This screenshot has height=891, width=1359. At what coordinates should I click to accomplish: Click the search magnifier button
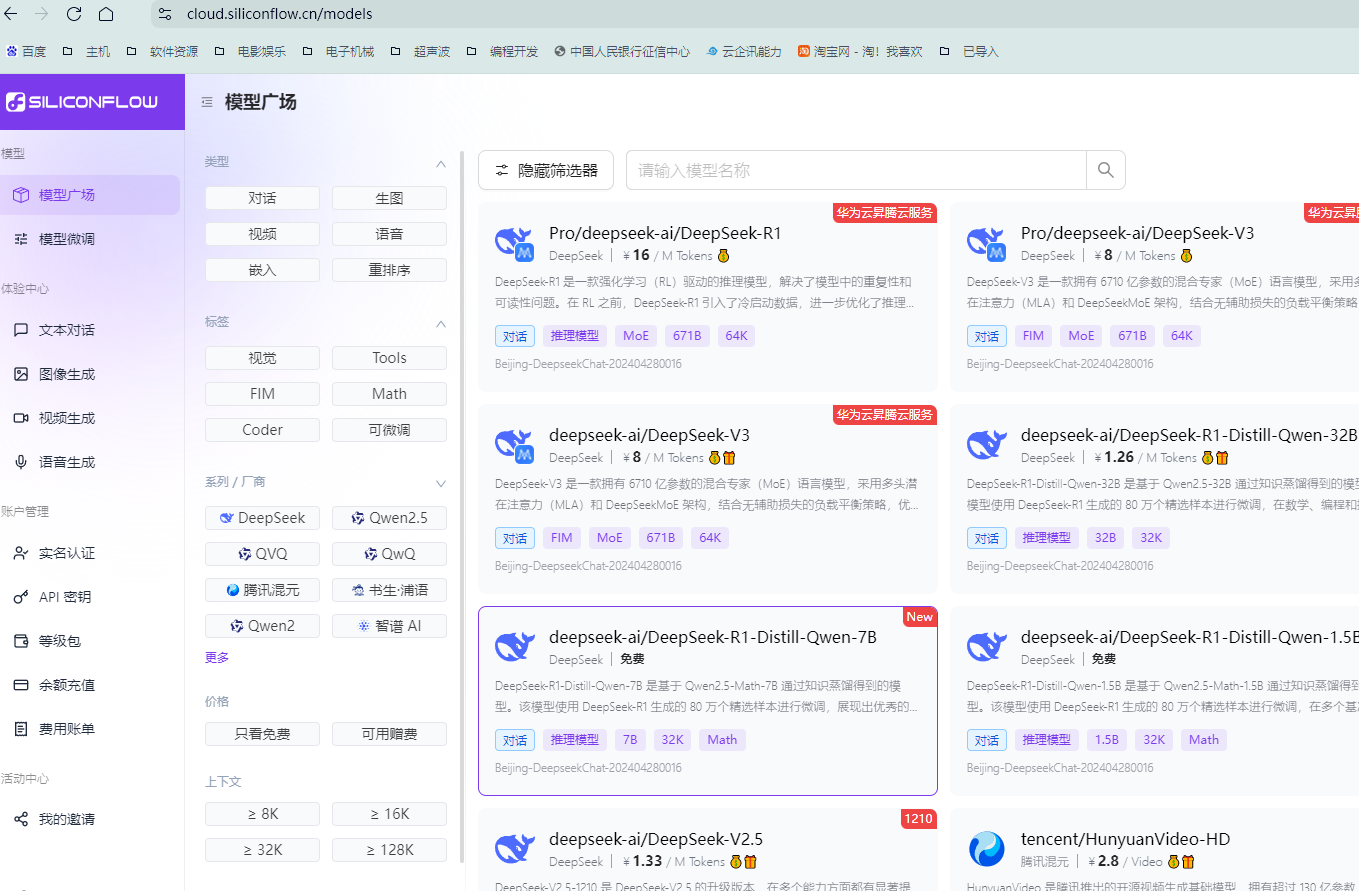point(1105,170)
